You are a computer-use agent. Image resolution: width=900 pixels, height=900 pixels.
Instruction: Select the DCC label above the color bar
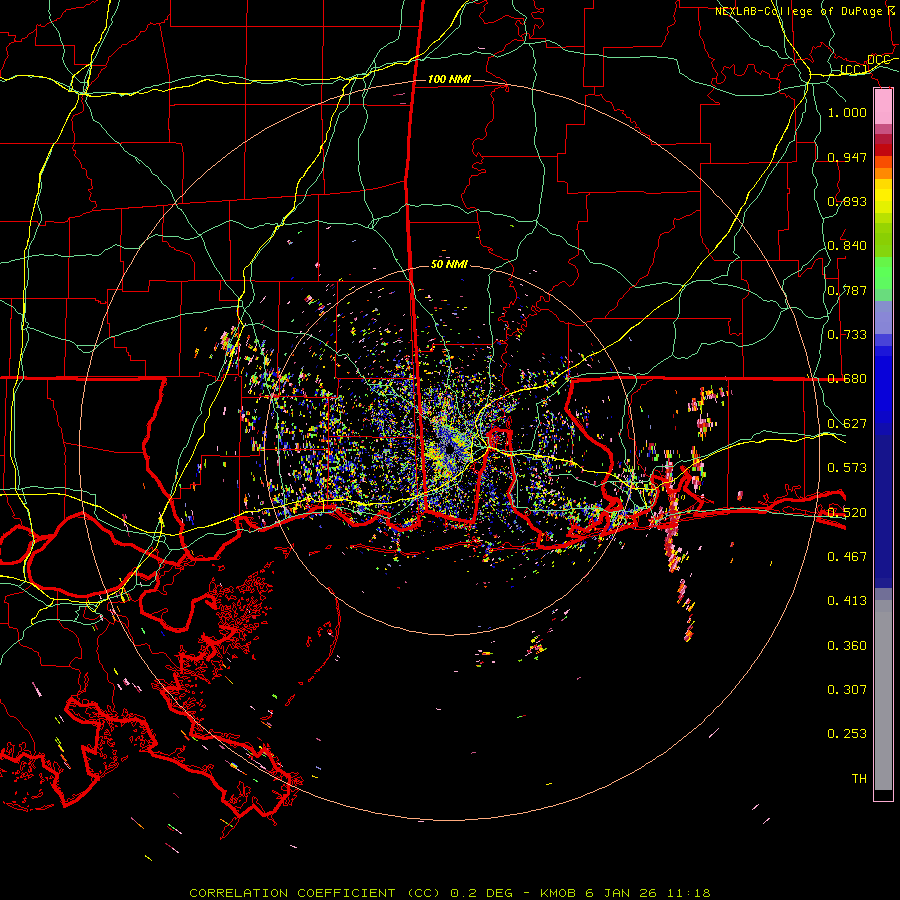(878, 60)
